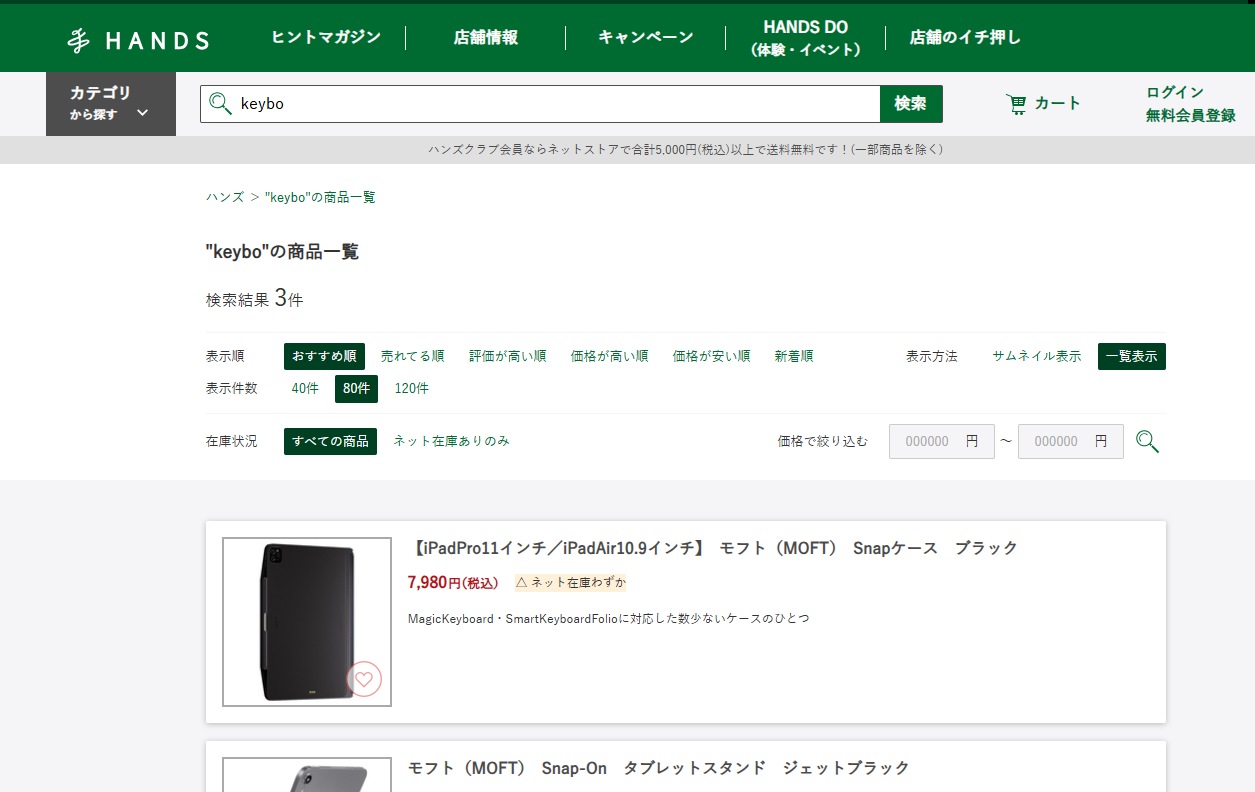
Task: Sort by 評価が高い順
Action: click(508, 356)
